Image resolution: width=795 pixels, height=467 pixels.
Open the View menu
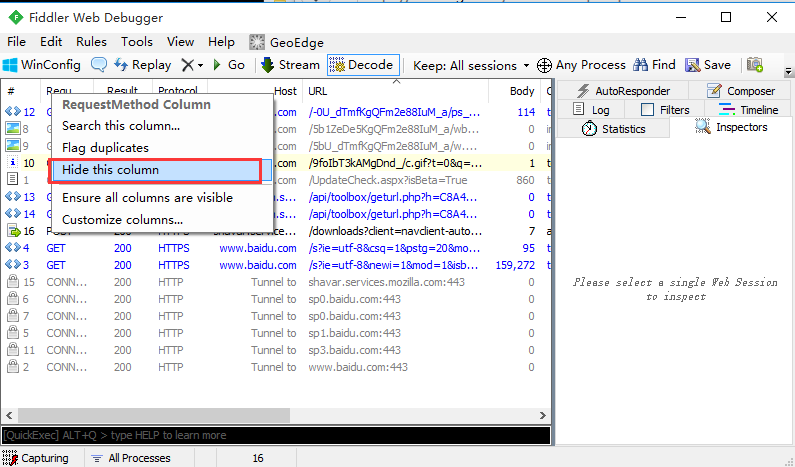[180, 42]
